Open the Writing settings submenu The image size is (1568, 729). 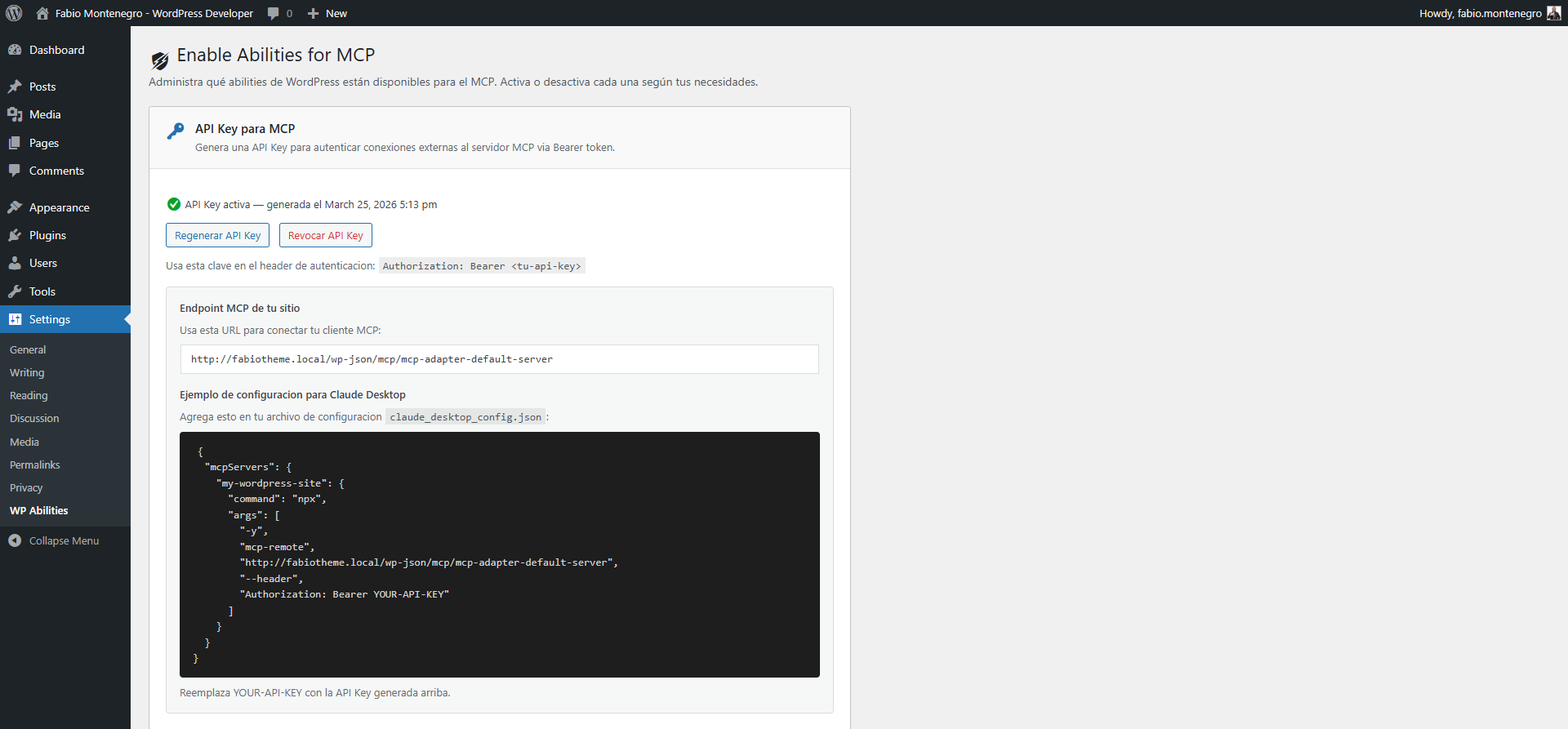click(27, 372)
